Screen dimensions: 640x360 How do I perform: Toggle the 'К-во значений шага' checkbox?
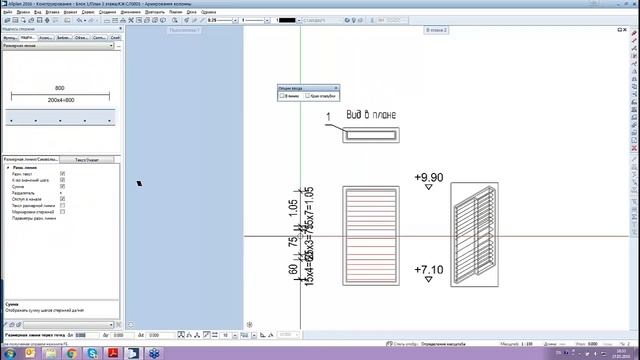tap(62, 180)
